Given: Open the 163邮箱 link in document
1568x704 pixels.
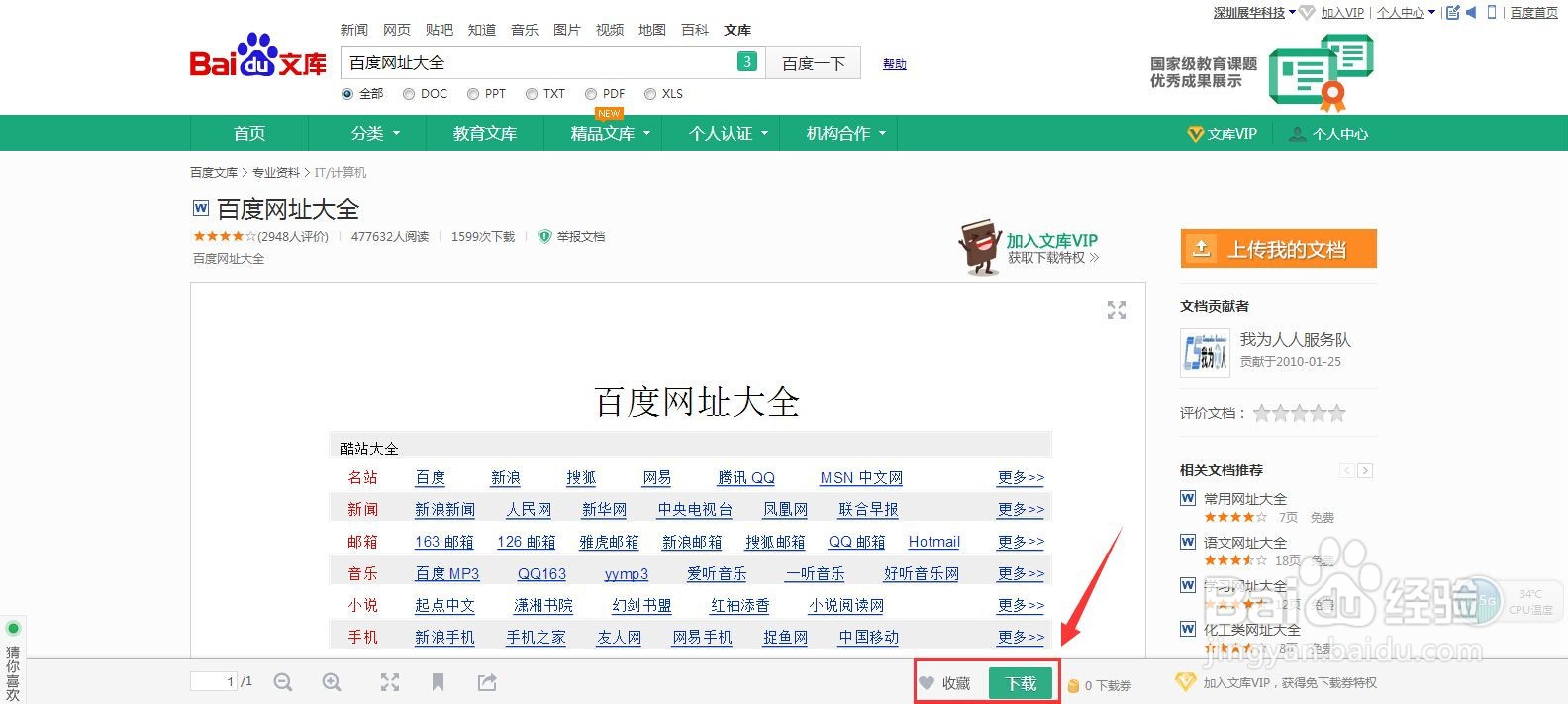Looking at the screenshot, I should (x=444, y=542).
